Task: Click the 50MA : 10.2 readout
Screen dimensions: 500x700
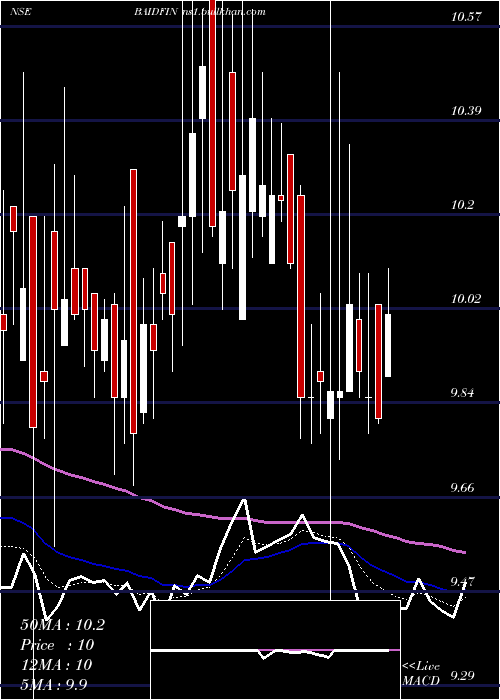Action: [62, 625]
